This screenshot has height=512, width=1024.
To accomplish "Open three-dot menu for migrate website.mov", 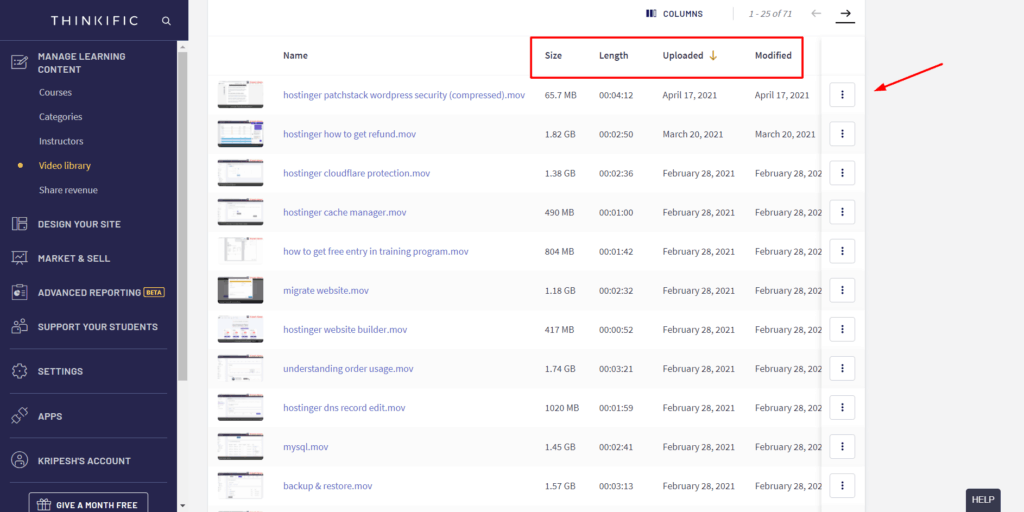I will [x=842, y=291].
